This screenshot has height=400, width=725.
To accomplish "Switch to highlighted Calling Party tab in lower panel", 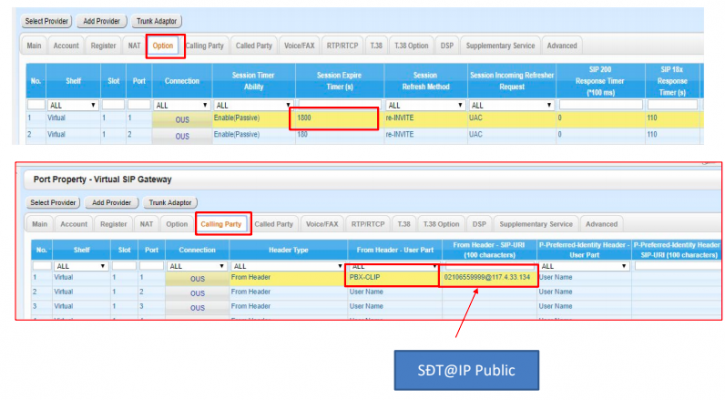I will (x=221, y=224).
